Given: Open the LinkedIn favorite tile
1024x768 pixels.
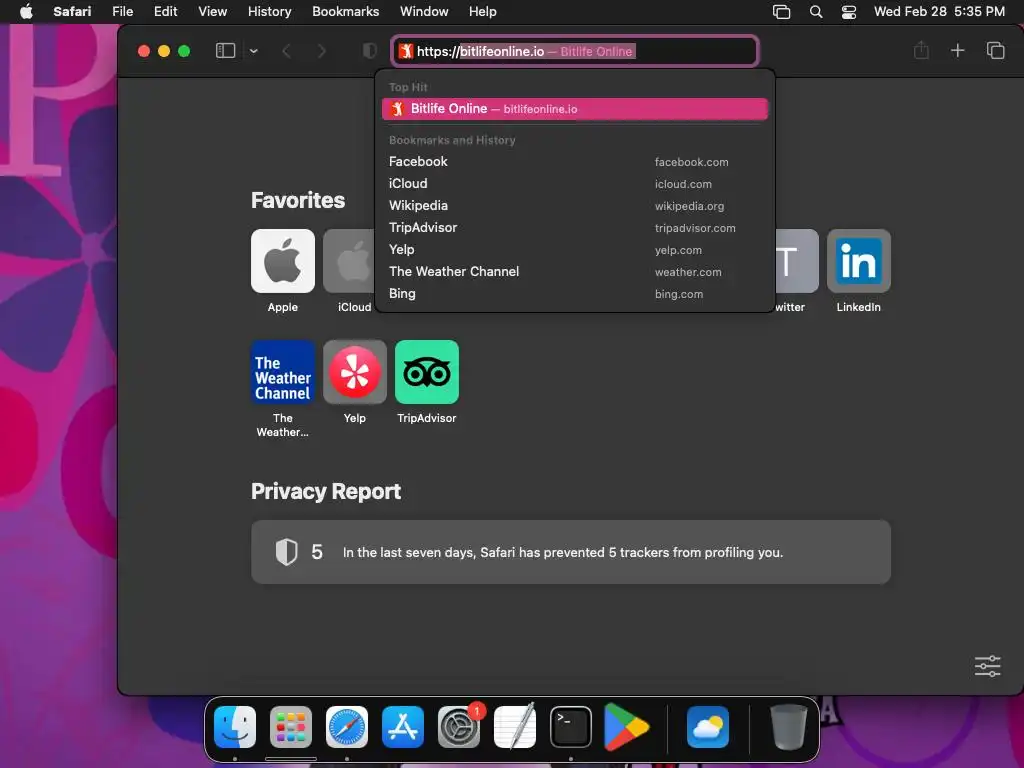Looking at the screenshot, I should [x=859, y=261].
